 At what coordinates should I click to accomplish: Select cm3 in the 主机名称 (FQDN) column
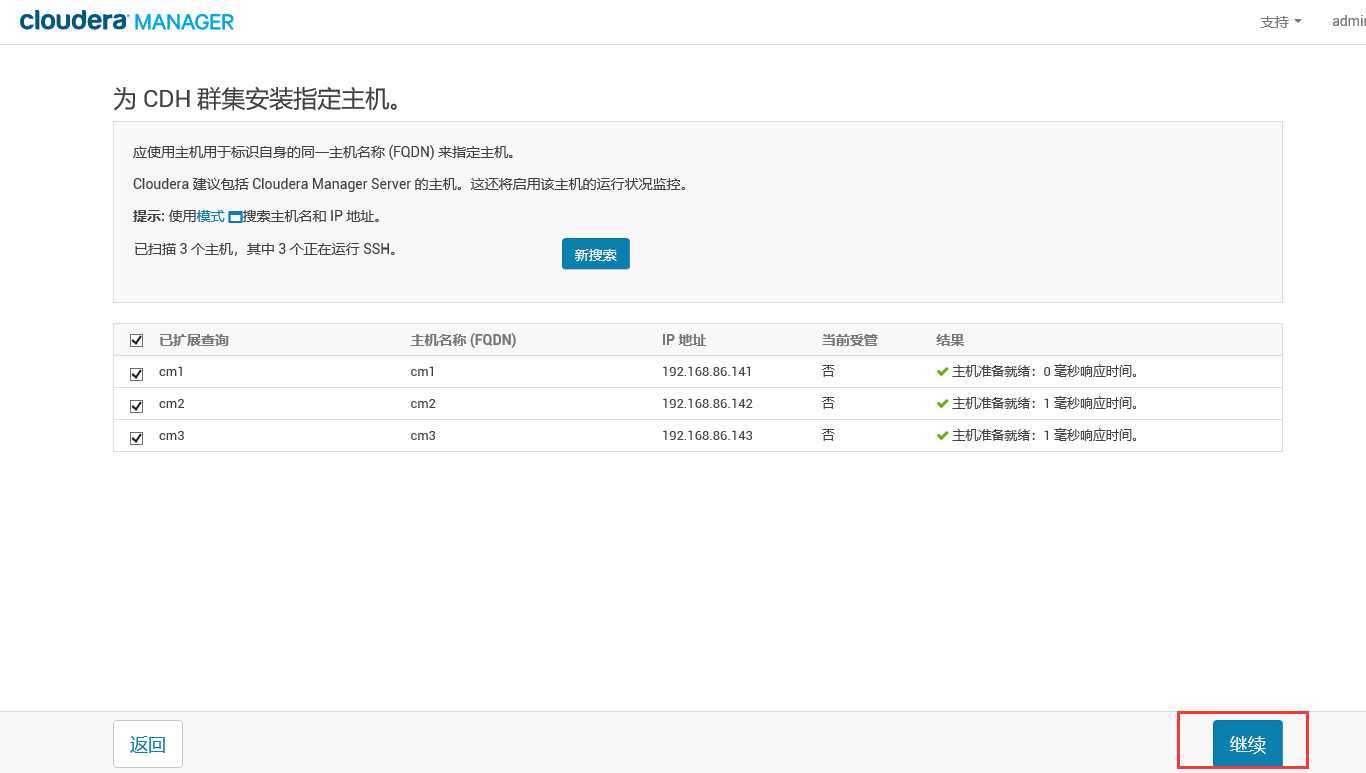coord(424,436)
